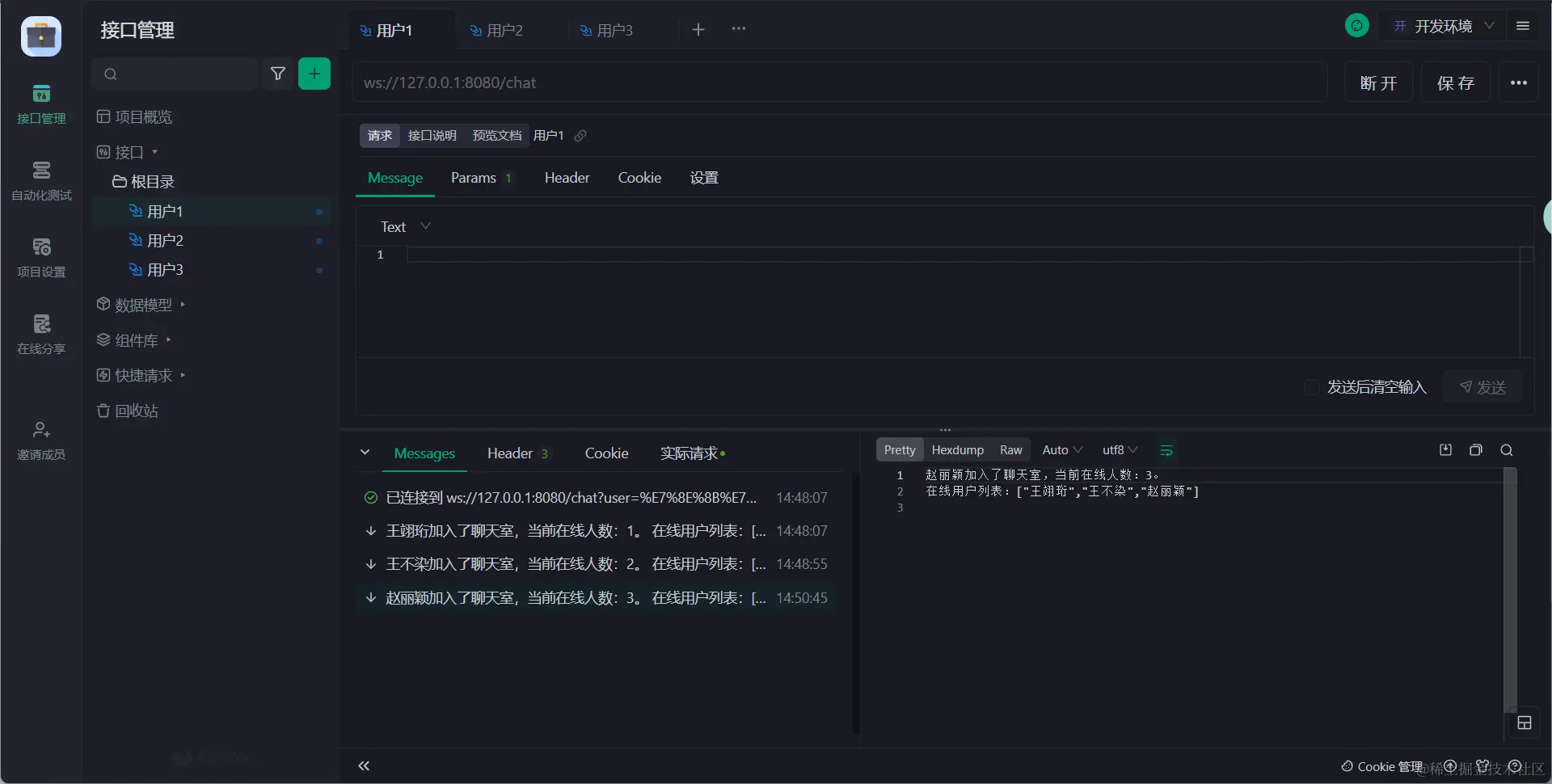1552x784 pixels.
Task: Select the Pretty view mode
Action: coord(900,450)
